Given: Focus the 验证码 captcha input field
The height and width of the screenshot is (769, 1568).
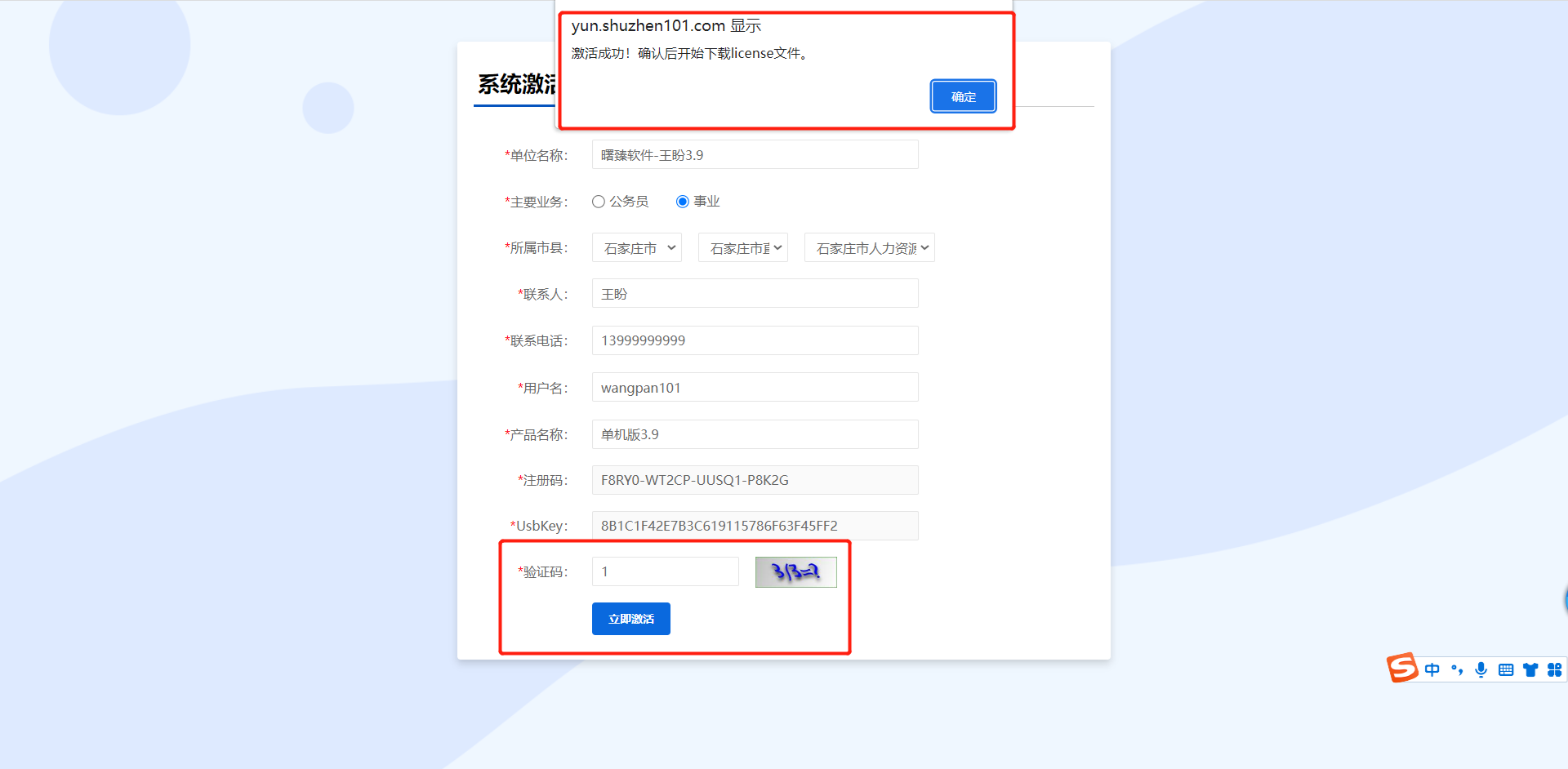Looking at the screenshot, I should (x=666, y=571).
